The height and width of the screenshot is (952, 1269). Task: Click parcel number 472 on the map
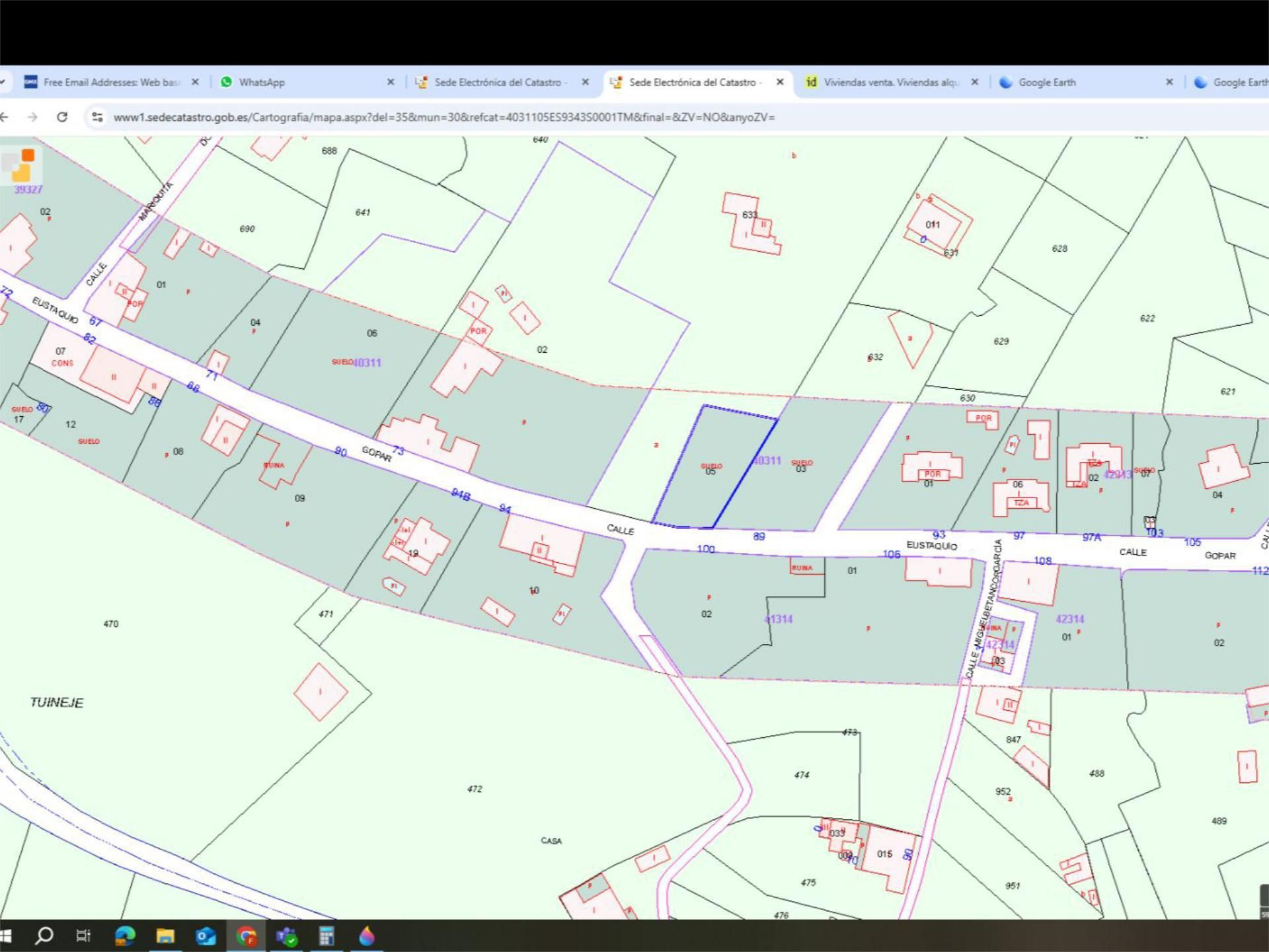coord(475,789)
